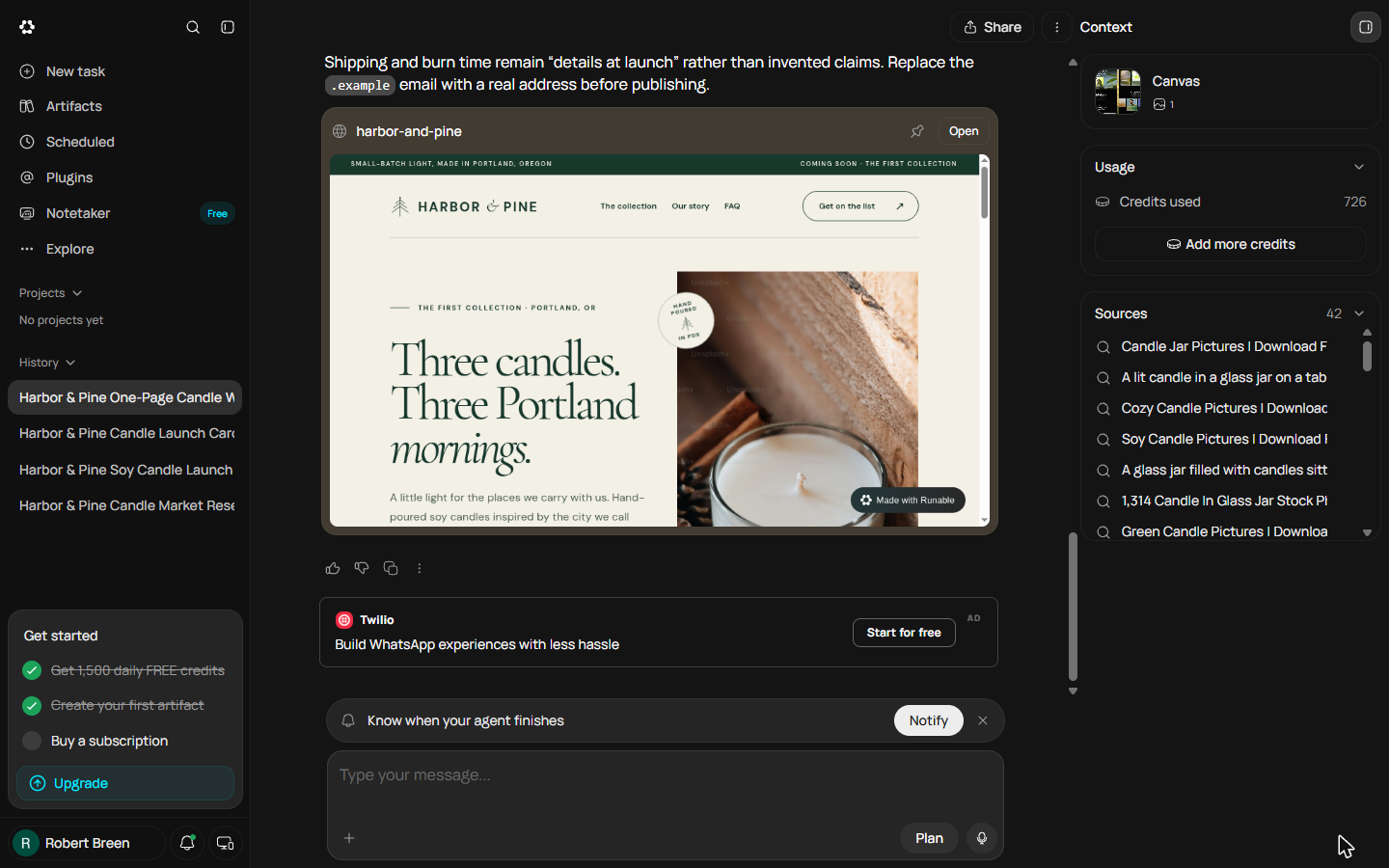Open the Artifacts section
The height and width of the screenshot is (868, 1389).
click(125, 106)
